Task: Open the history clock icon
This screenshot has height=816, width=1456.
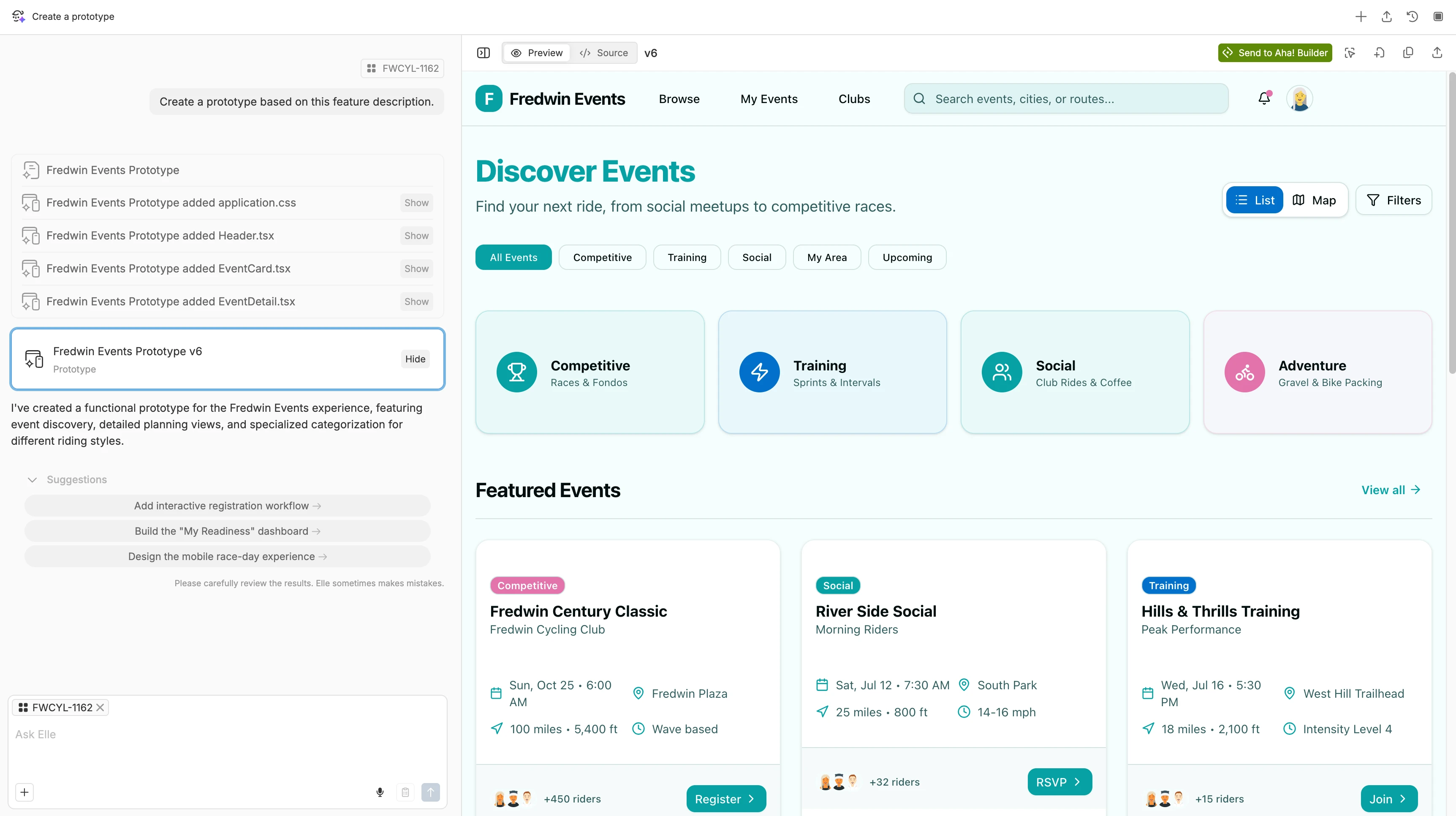Action: (1412, 16)
